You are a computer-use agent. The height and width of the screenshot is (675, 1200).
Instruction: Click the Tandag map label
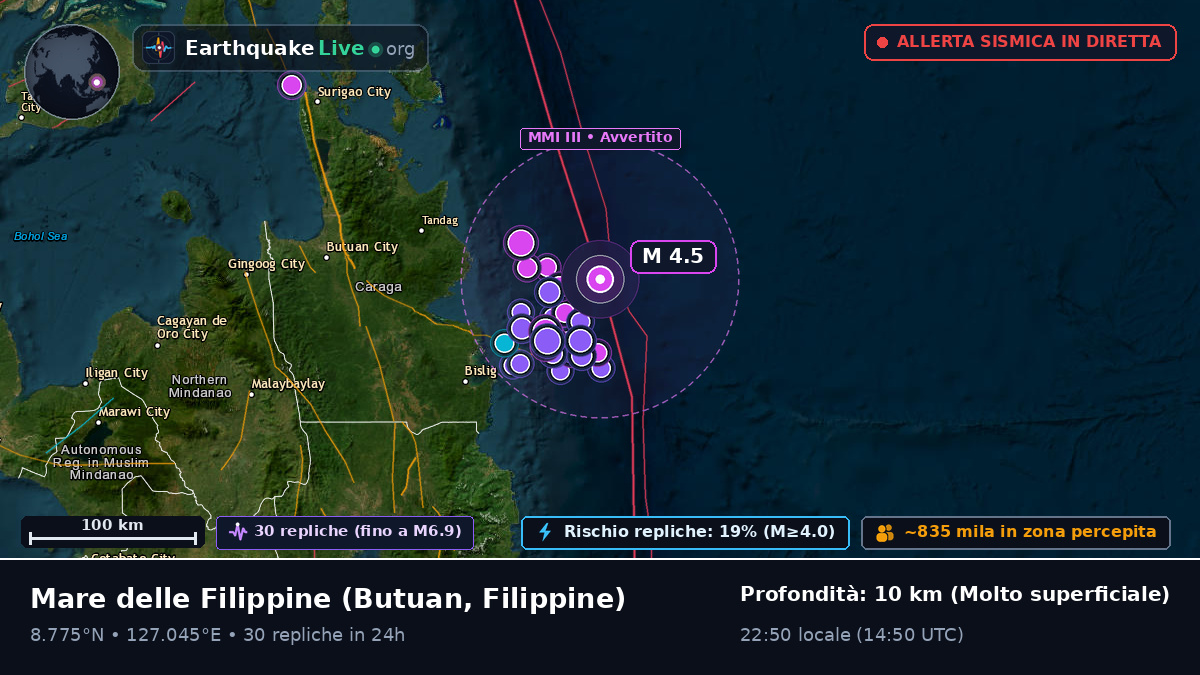440,220
